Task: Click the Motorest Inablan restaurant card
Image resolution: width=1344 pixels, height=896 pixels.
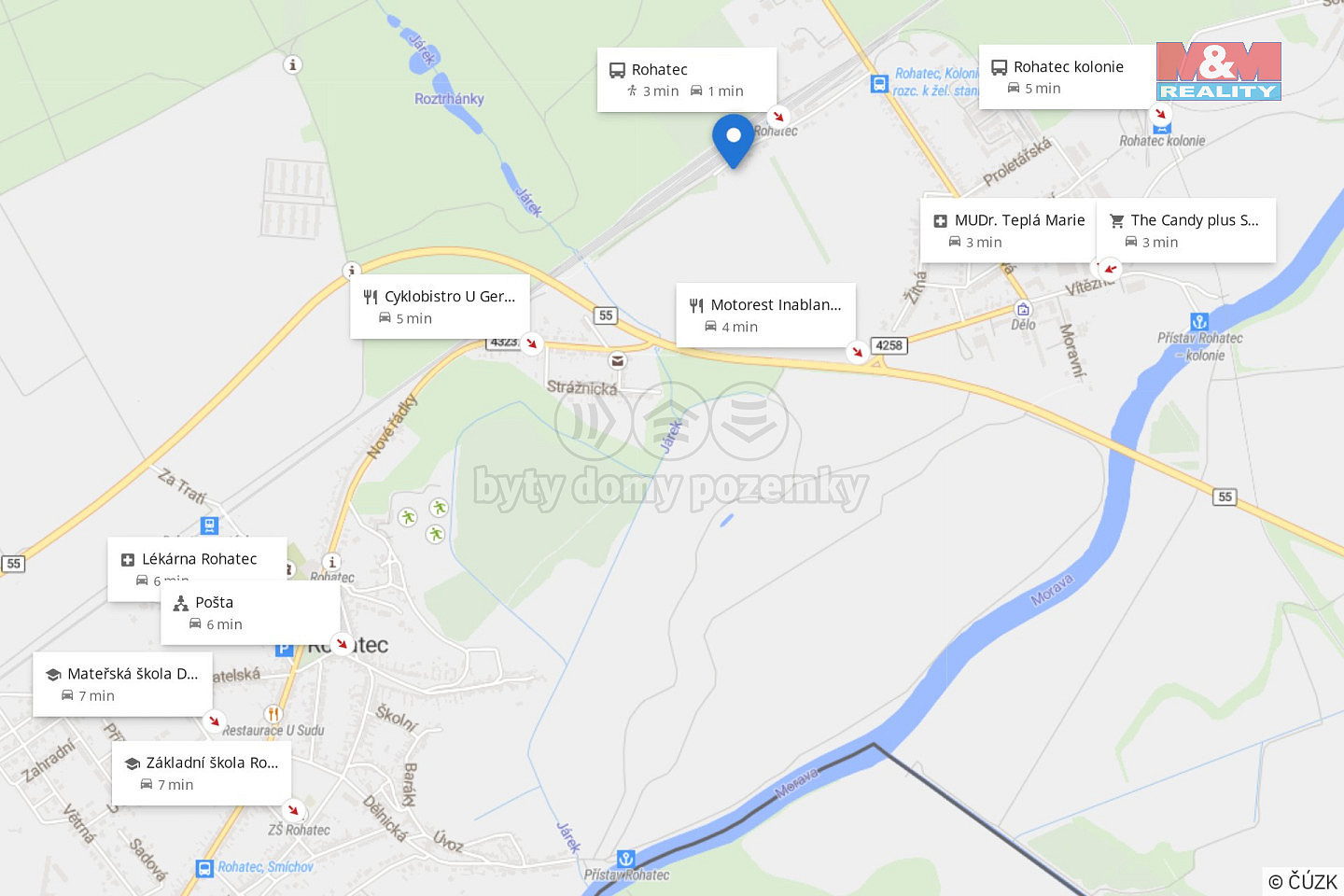Action: (765, 315)
